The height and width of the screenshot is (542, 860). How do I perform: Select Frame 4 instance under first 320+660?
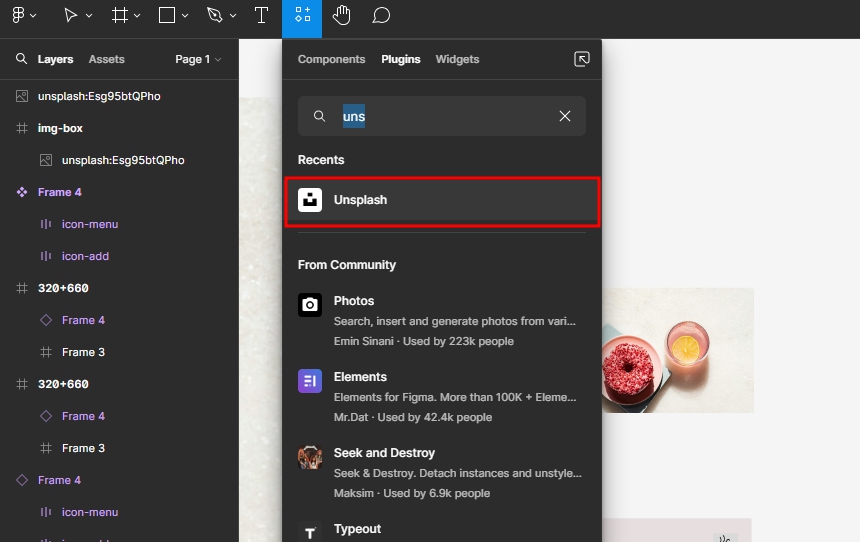pyautogui.click(x=120, y=320)
